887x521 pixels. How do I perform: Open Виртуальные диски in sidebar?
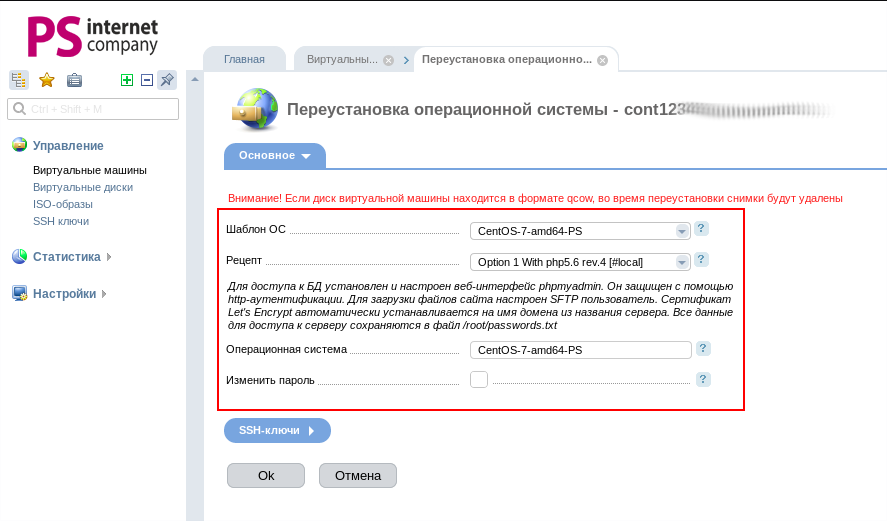tap(83, 187)
